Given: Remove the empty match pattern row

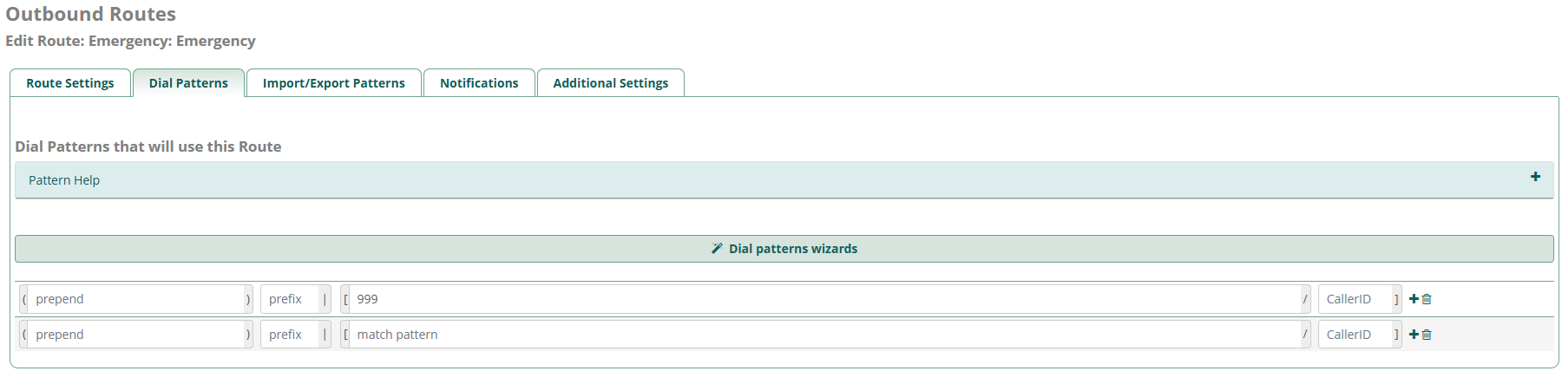Looking at the screenshot, I should [1427, 335].
